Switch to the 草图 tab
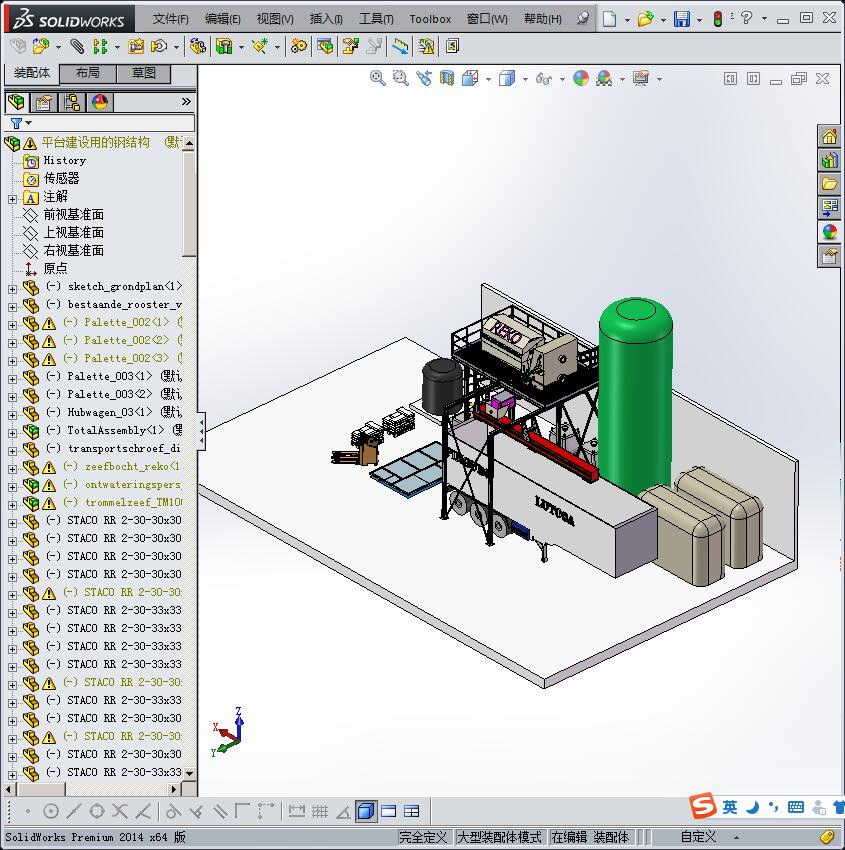Viewport: 845px width, 850px height. point(144,73)
